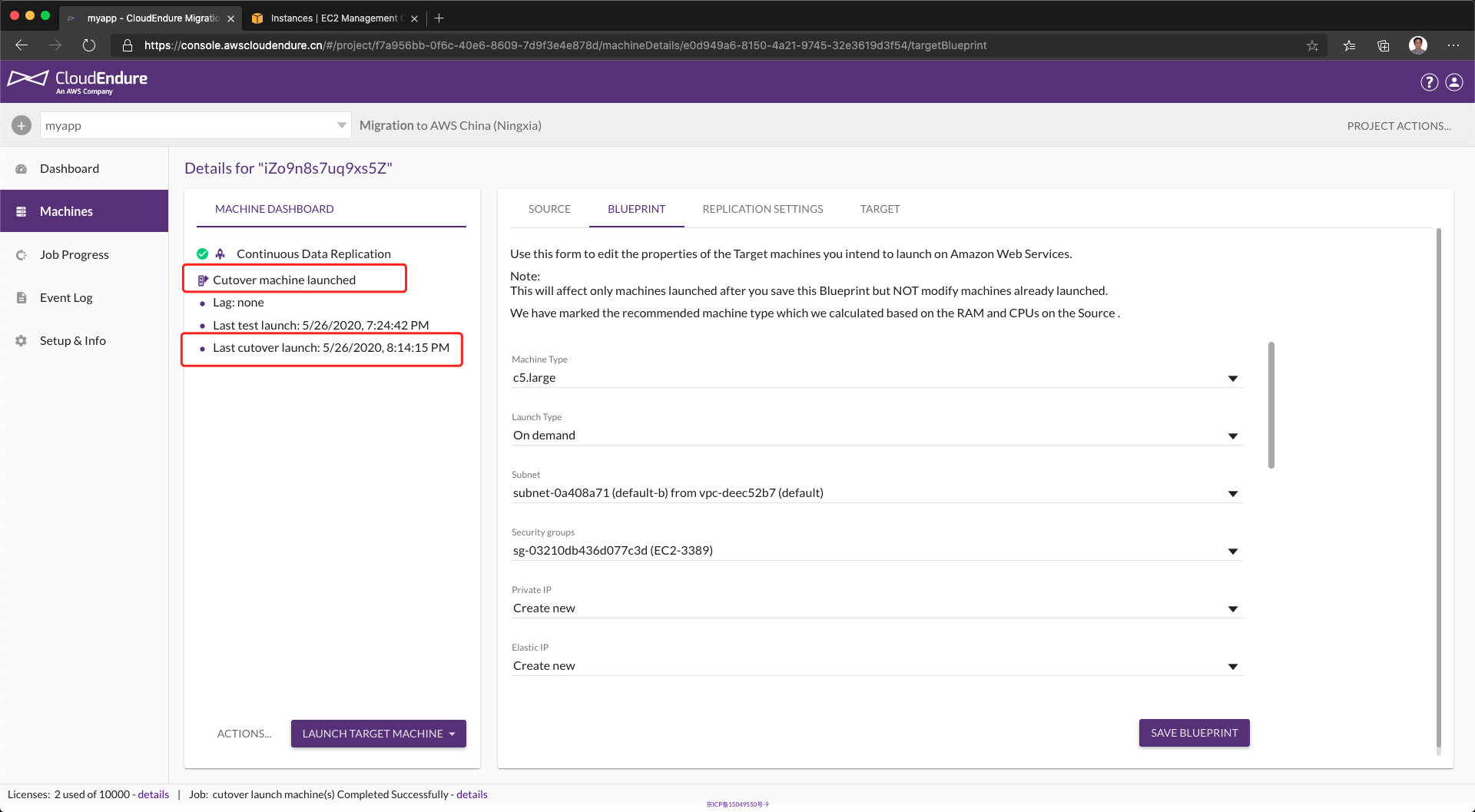The width and height of the screenshot is (1475, 812).
Task: Open Dashboard from the sidebar
Action: pyautogui.click(x=69, y=169)
